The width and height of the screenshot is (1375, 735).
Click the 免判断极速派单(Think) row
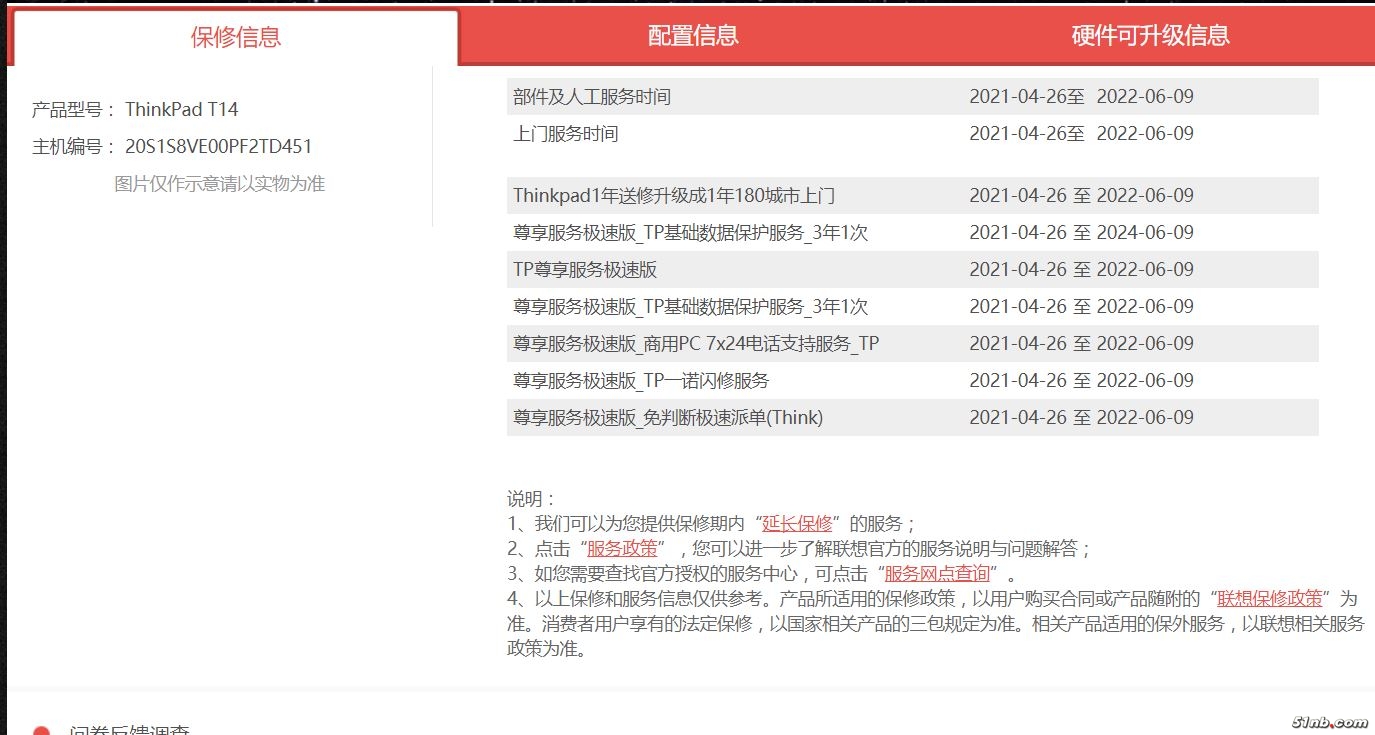(x=668, y=418)
